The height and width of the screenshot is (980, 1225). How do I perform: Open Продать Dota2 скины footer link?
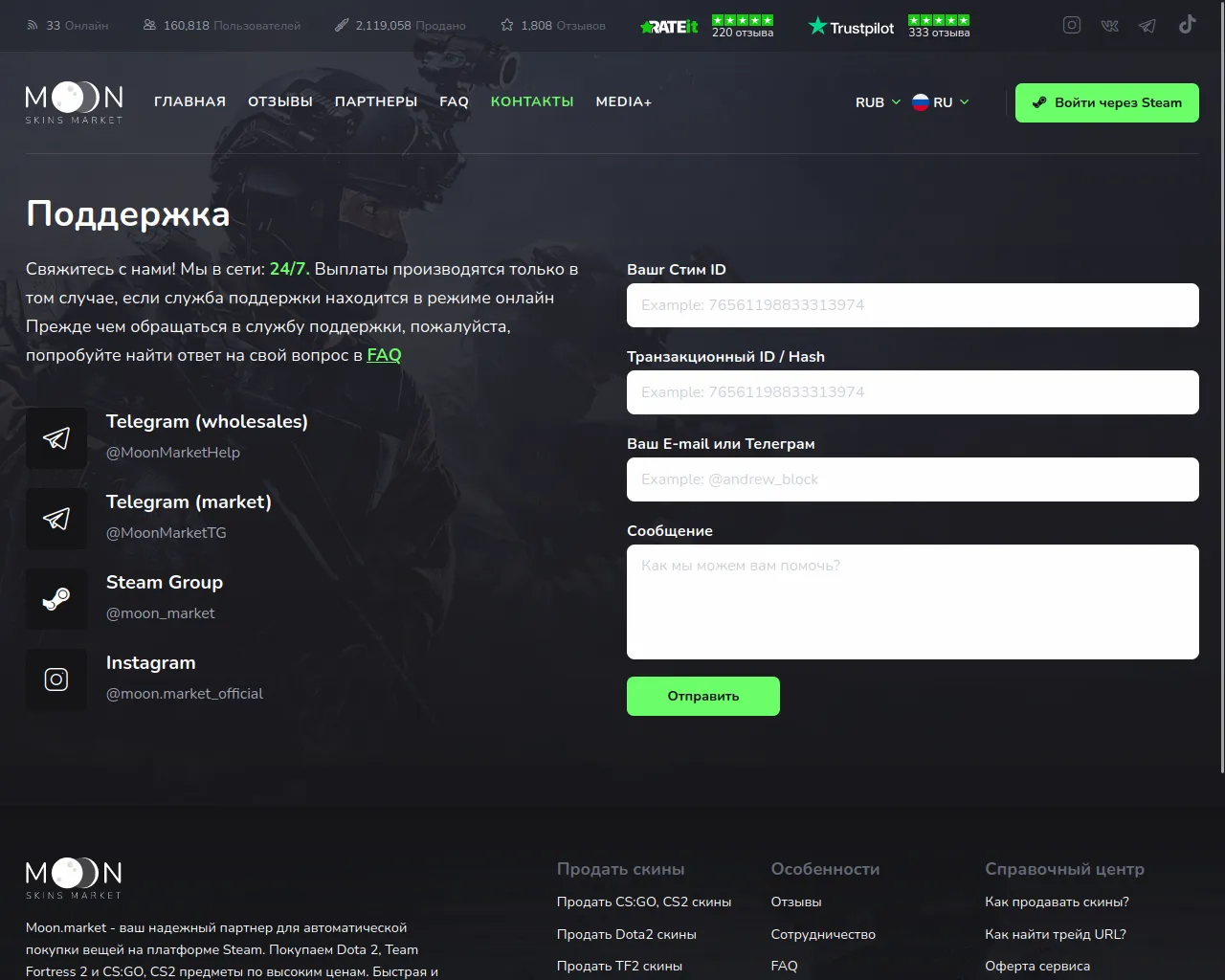pos(627,935)
